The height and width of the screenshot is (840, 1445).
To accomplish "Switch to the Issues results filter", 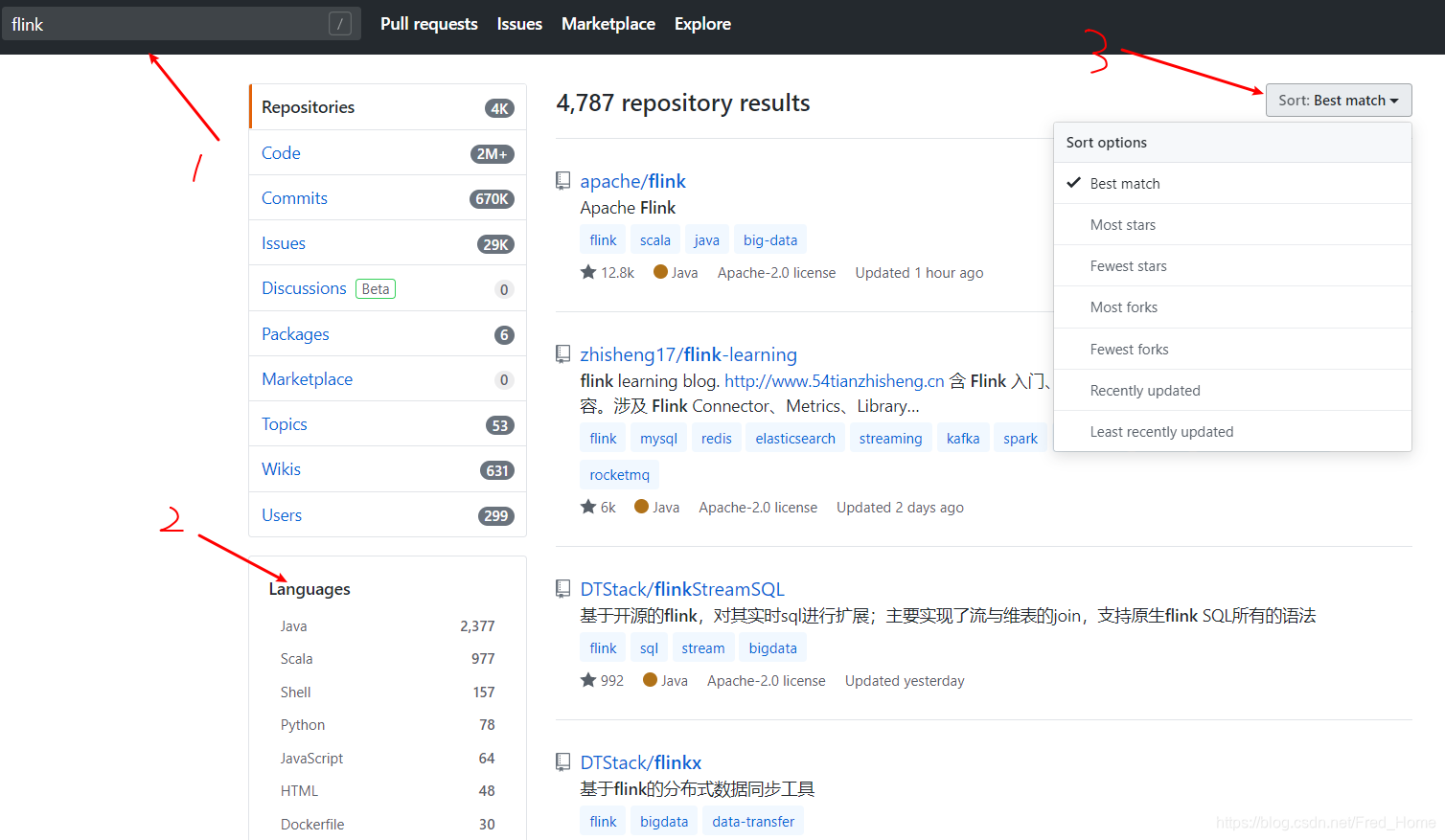I will (x=284, y=242).
